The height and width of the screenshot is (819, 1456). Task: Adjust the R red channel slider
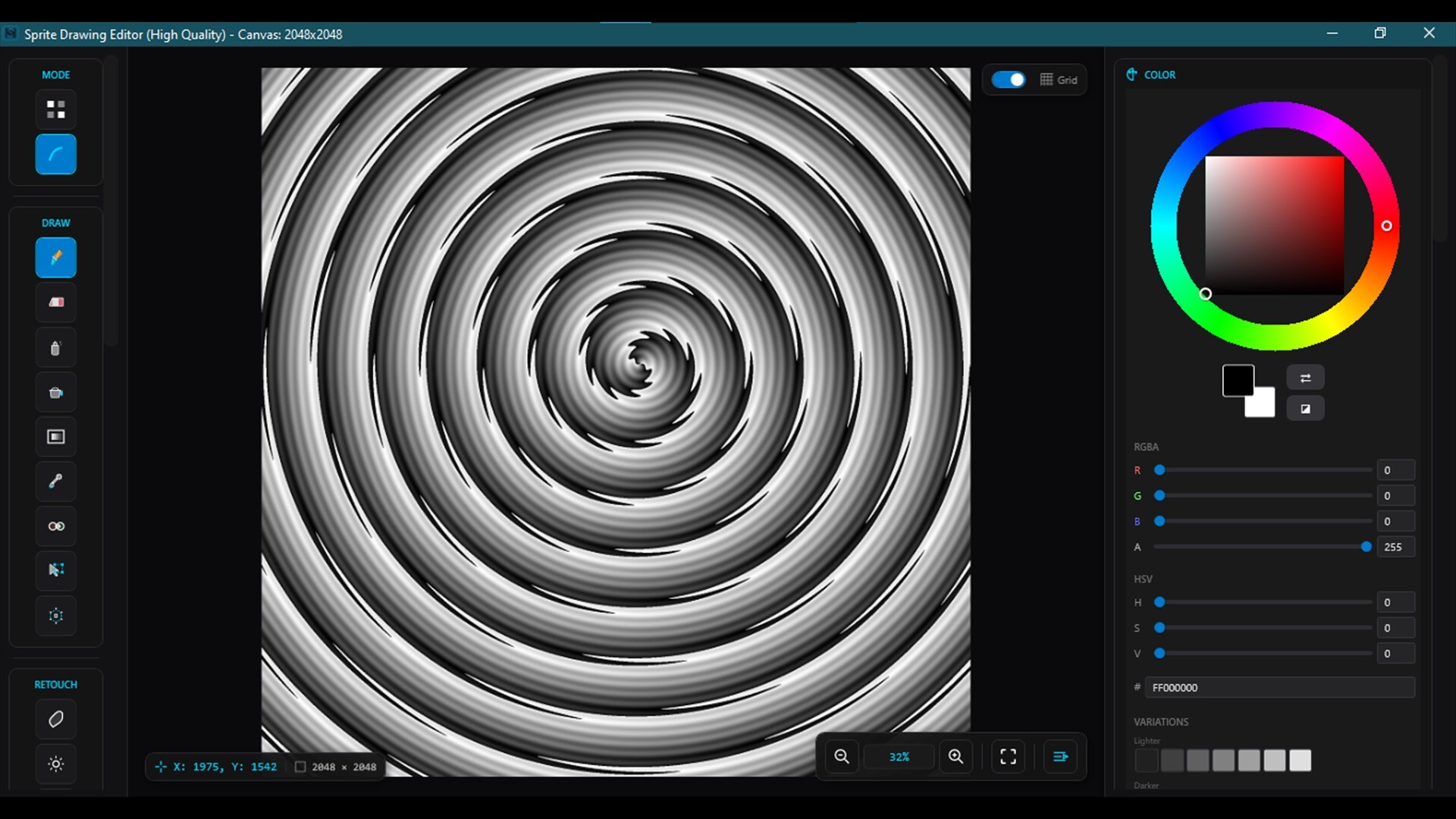point(1263,470)
